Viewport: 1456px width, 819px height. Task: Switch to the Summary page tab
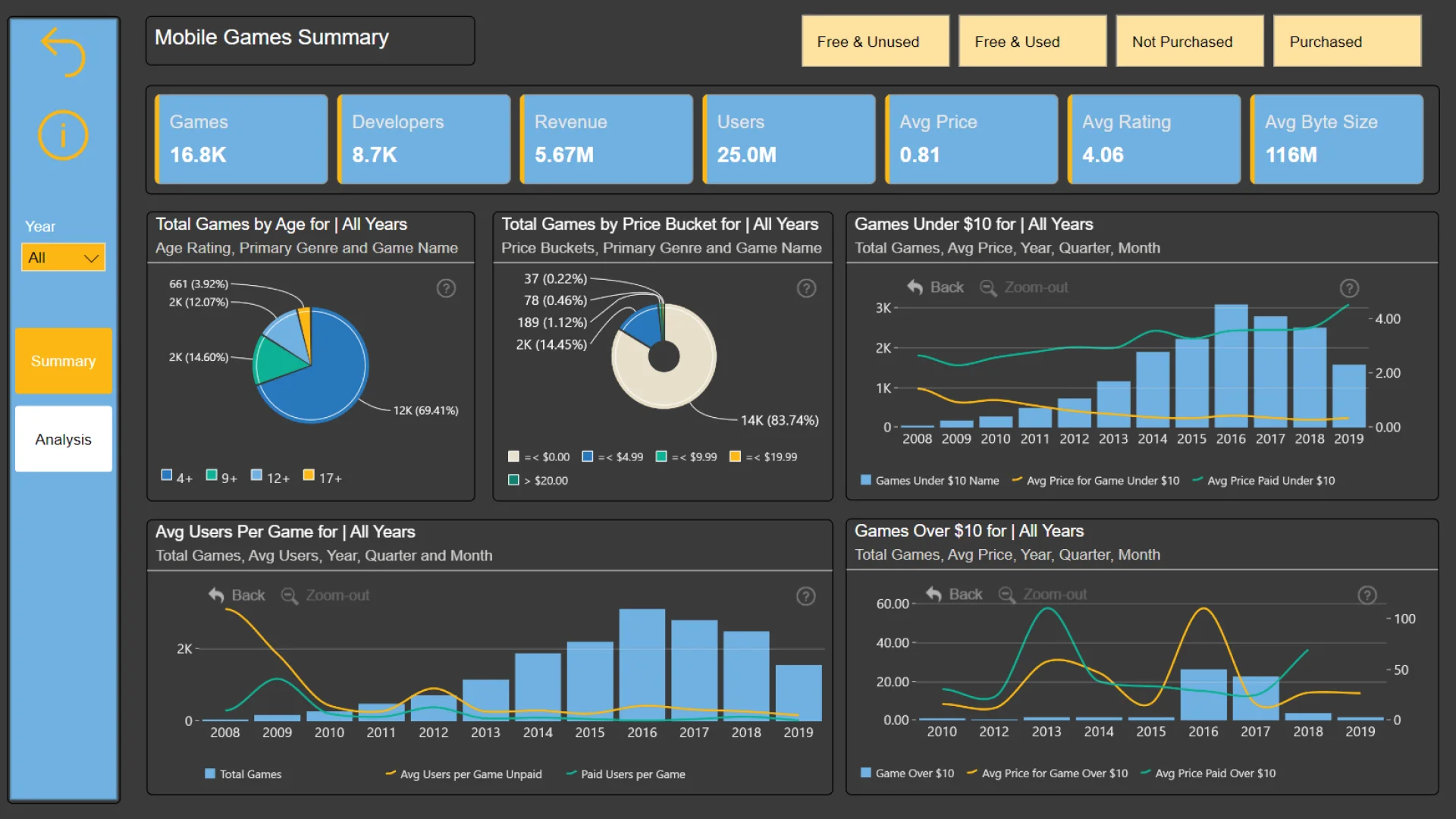pyautogui.click(x=64, y=361)
